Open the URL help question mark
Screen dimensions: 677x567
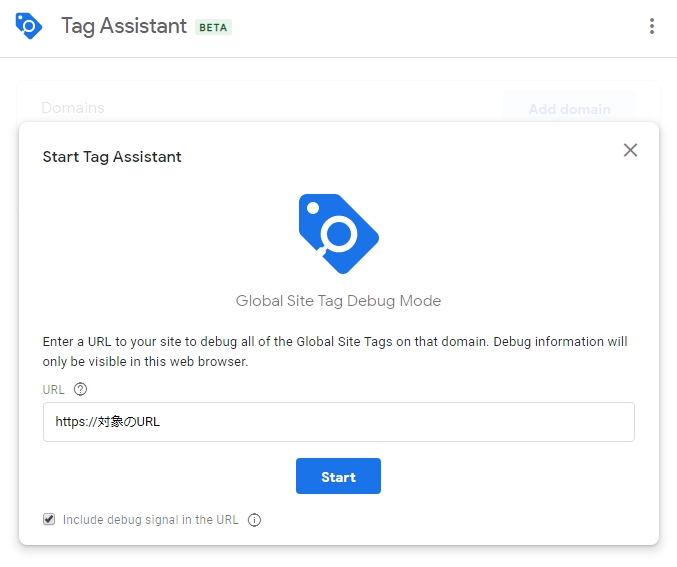(80, 389)
